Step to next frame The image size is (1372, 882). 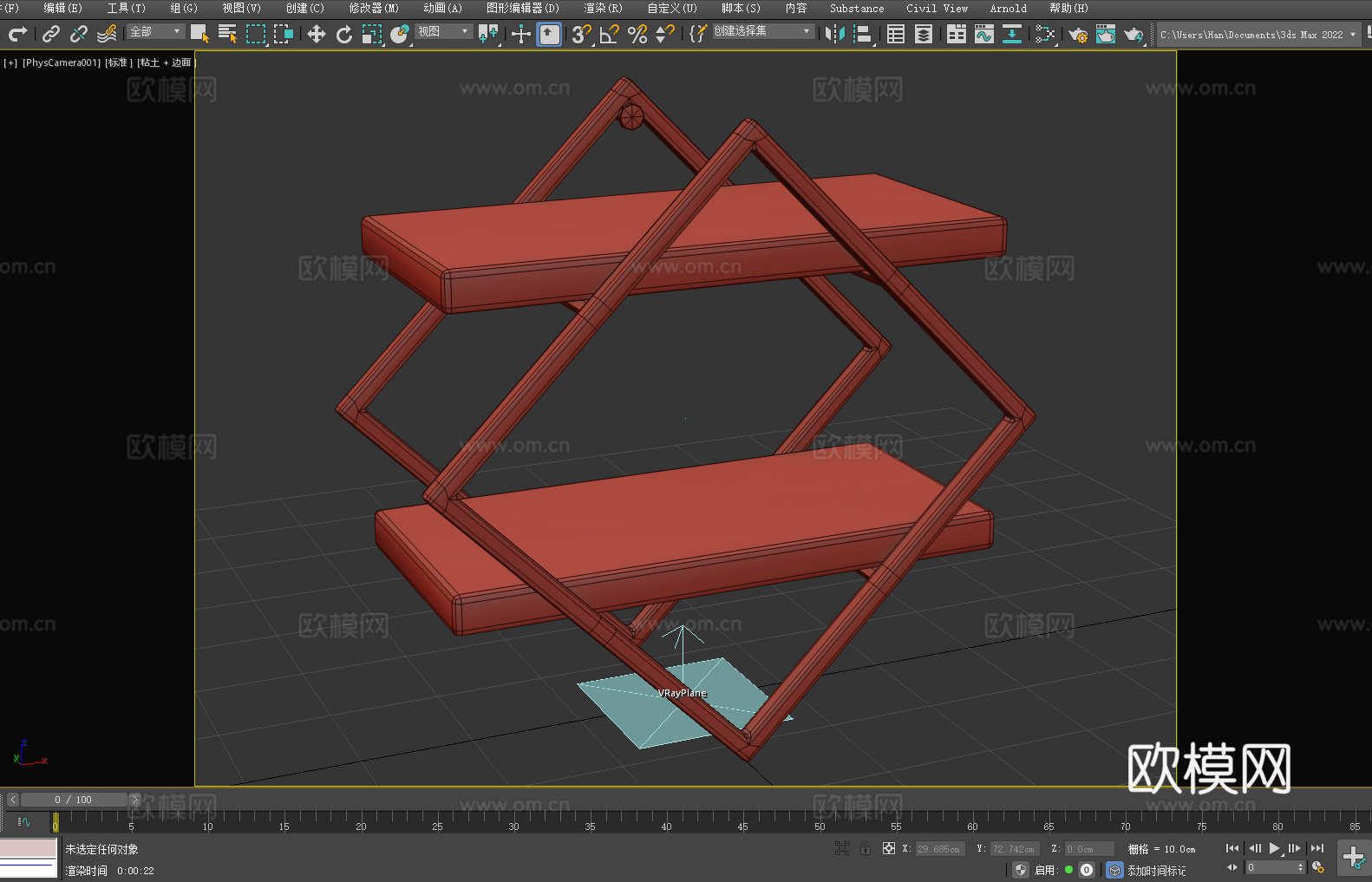pos(1295,848)
